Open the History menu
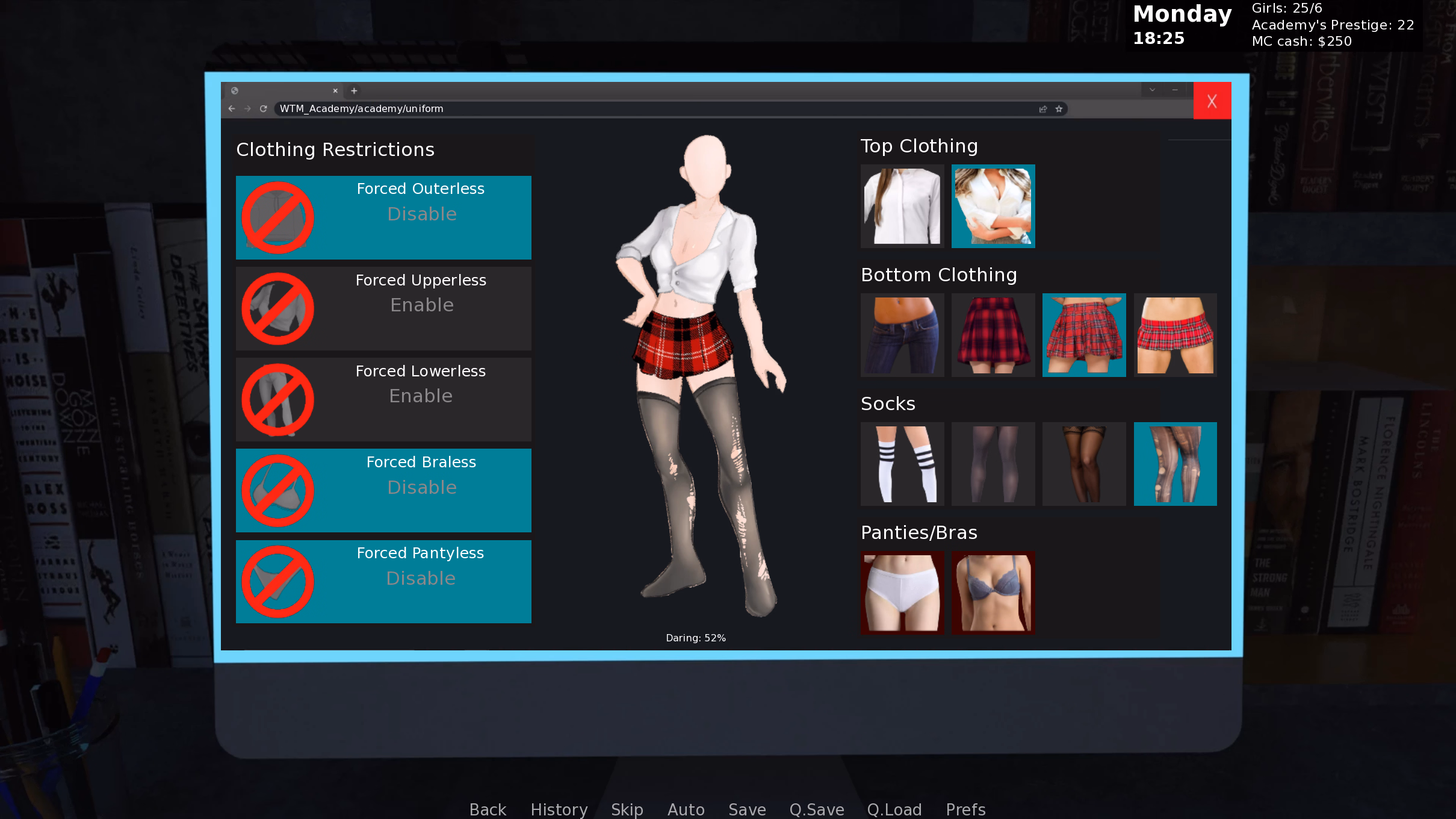 coord(559,810)
